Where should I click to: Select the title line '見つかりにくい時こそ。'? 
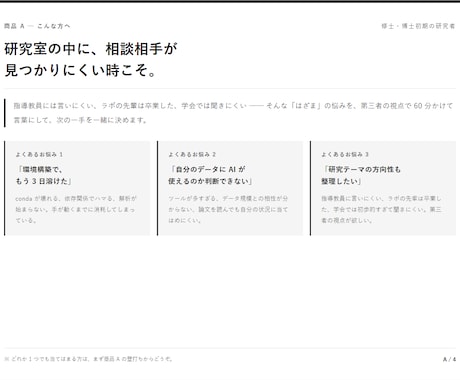coord(80,70)
